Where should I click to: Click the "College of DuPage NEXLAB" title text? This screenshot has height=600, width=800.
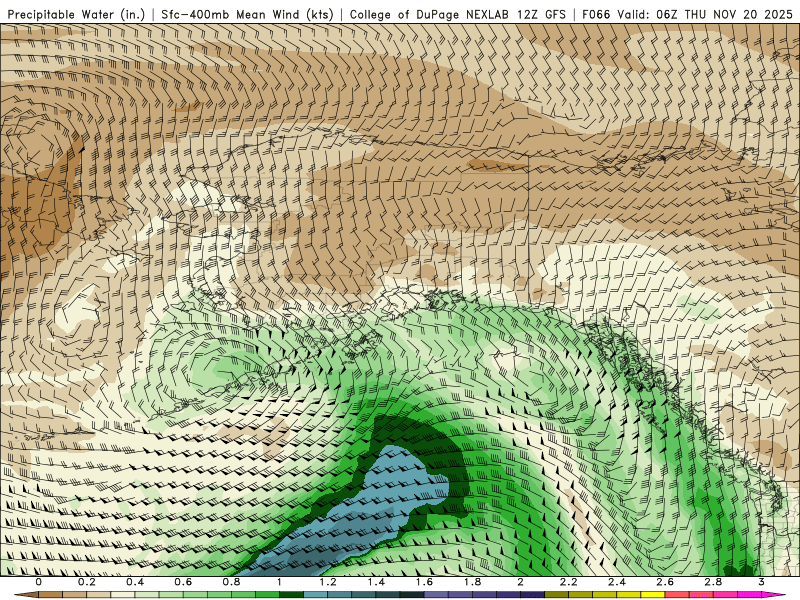point(429,14)
